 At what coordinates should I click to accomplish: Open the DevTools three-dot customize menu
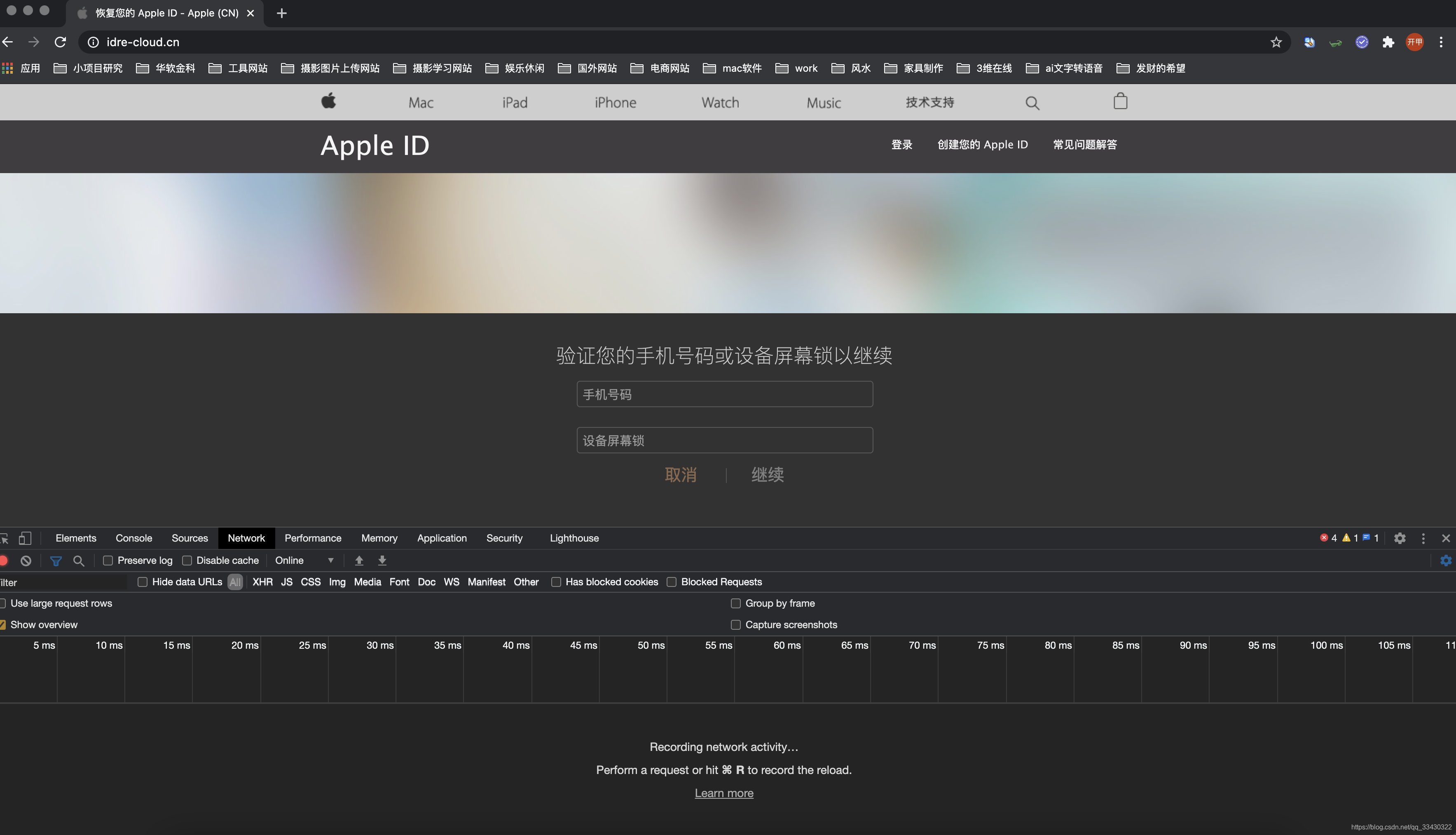pos(1423,538)
